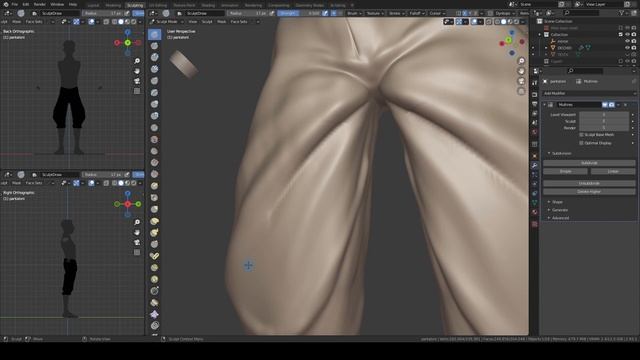The width and height of the screenshot is (640, 360).
Task: Click zoom gizmo in Back Orthographic viewport
Action: (x=137, y=61)
